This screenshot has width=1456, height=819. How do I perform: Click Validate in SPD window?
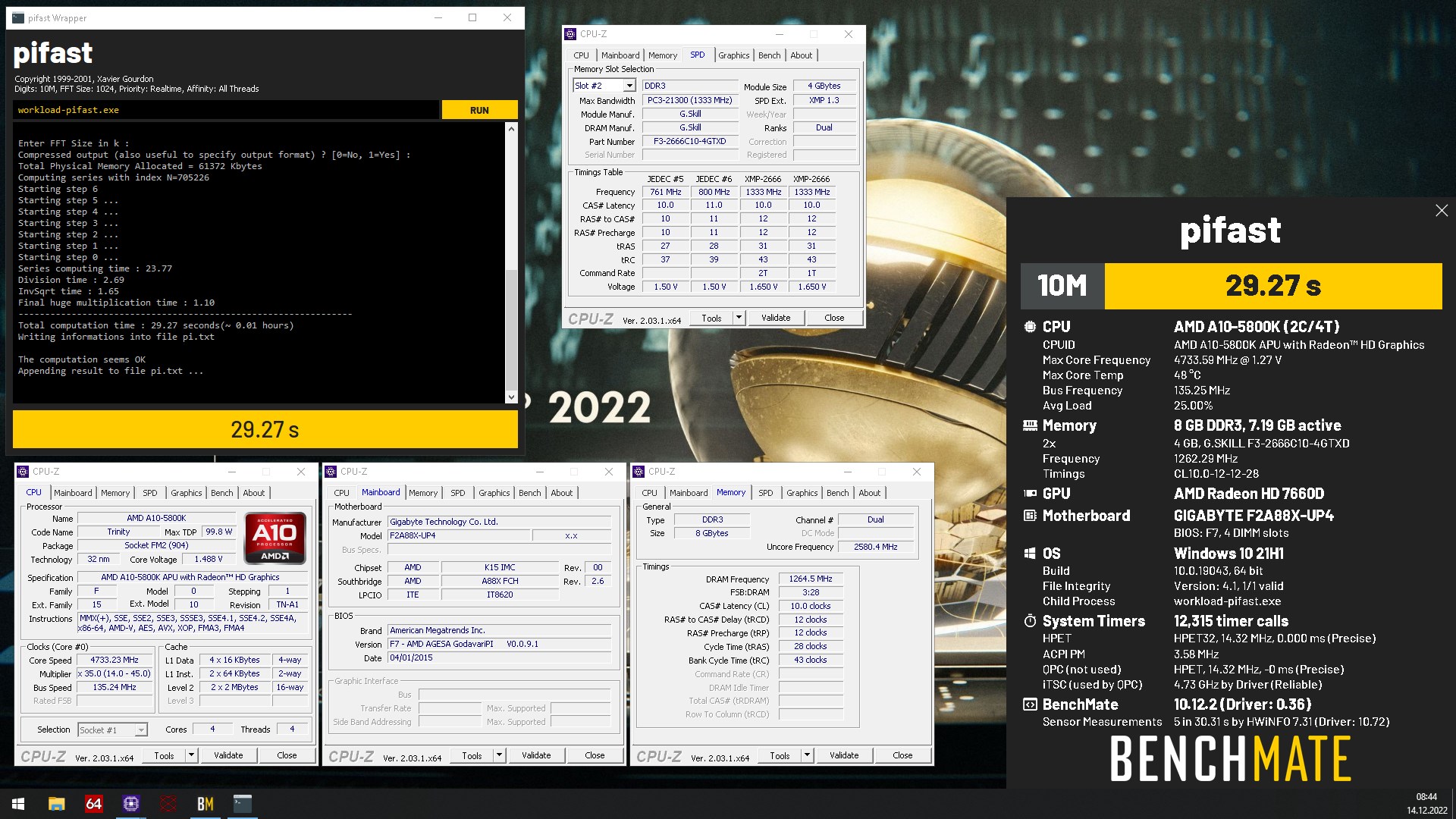click(x=776, y=318)
